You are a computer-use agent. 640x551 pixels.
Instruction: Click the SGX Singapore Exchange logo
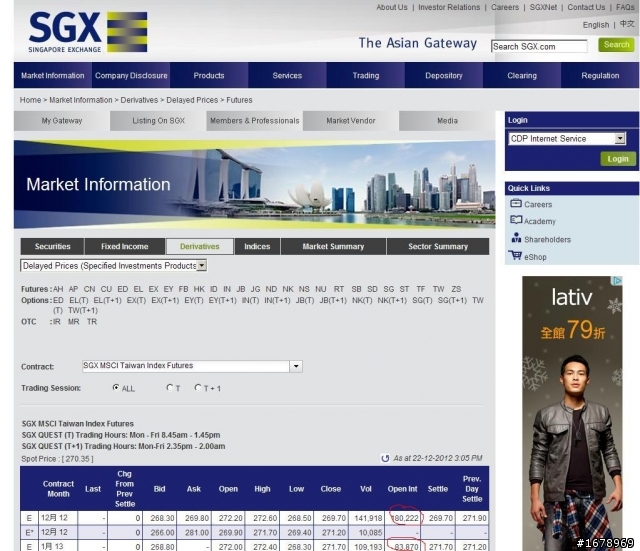coord(88,32)
